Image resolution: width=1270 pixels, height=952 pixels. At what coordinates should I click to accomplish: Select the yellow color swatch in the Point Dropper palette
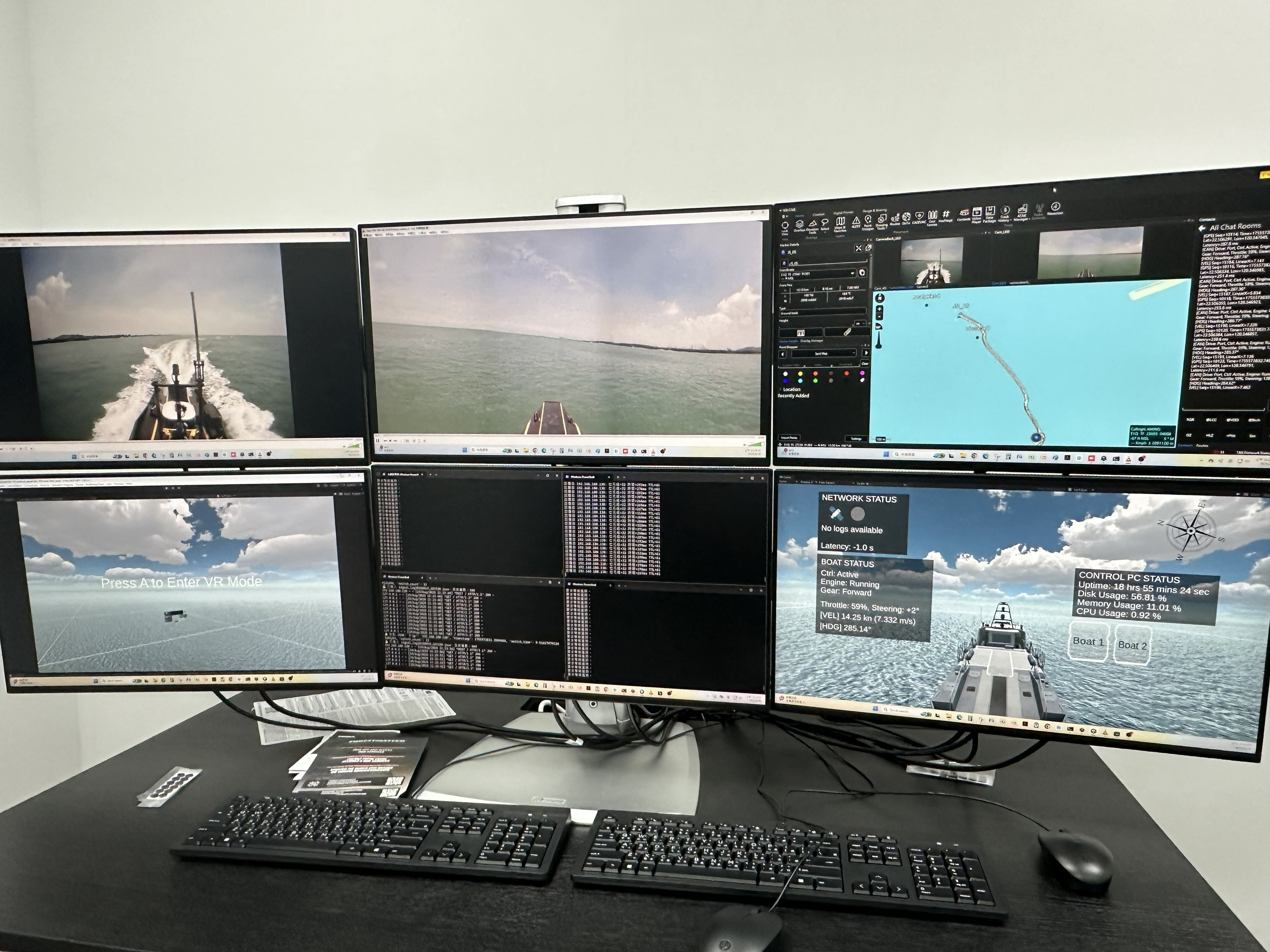point(800,374)
